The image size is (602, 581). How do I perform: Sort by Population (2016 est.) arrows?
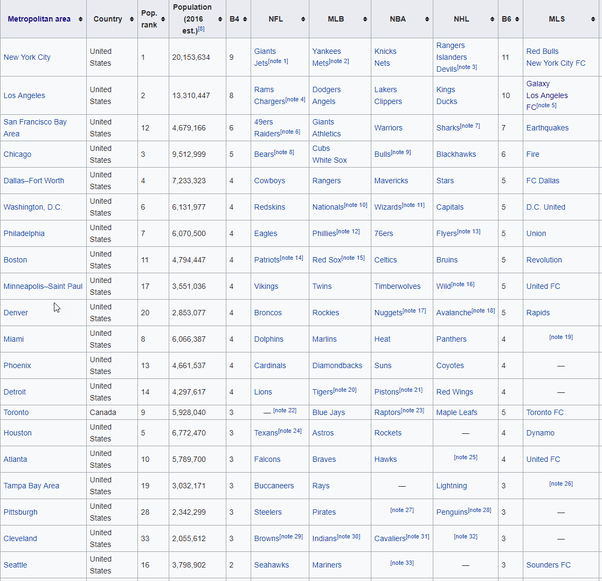pos(220,19)
